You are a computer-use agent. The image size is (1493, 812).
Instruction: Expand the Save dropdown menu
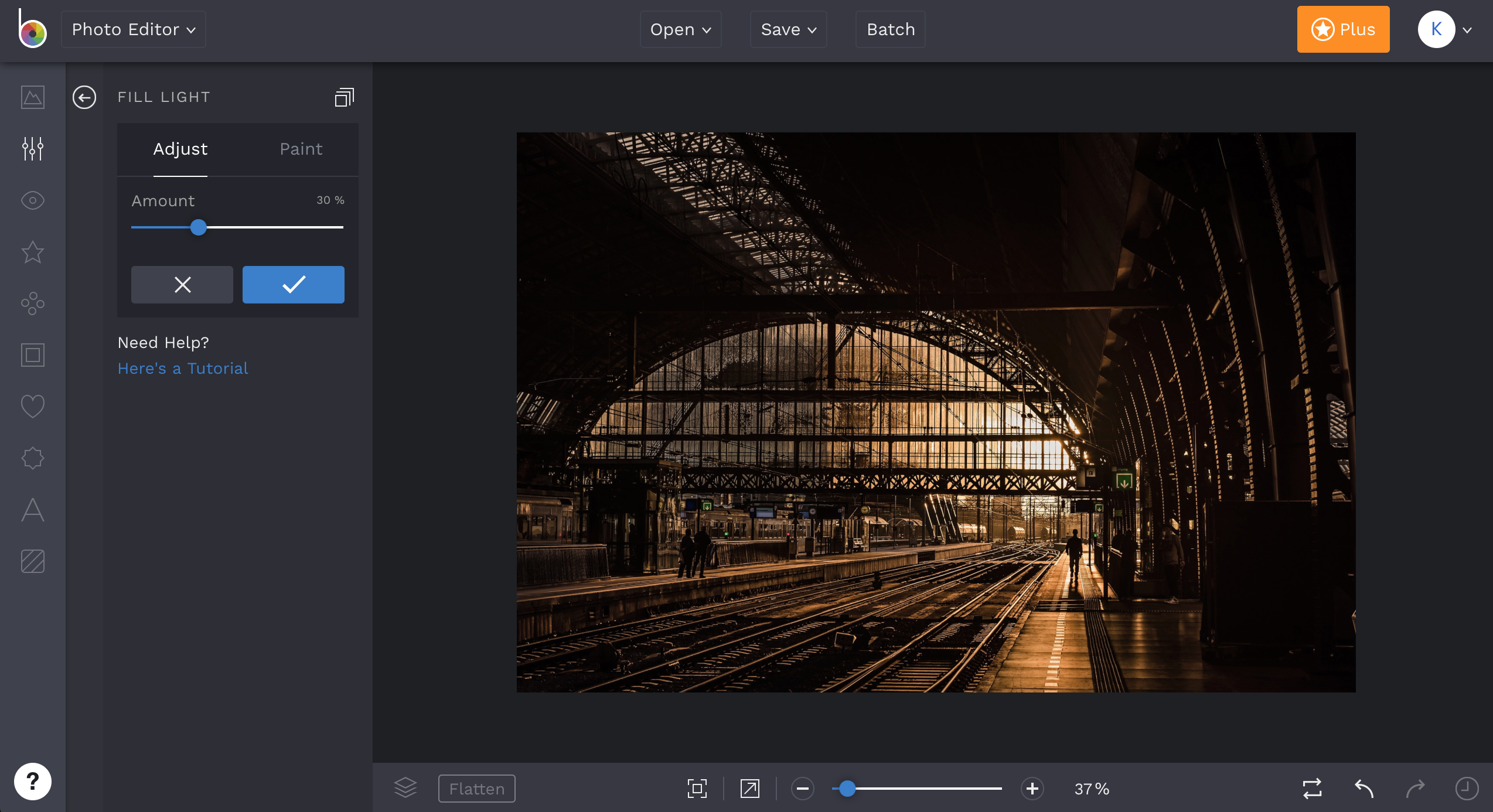(789, 29)
